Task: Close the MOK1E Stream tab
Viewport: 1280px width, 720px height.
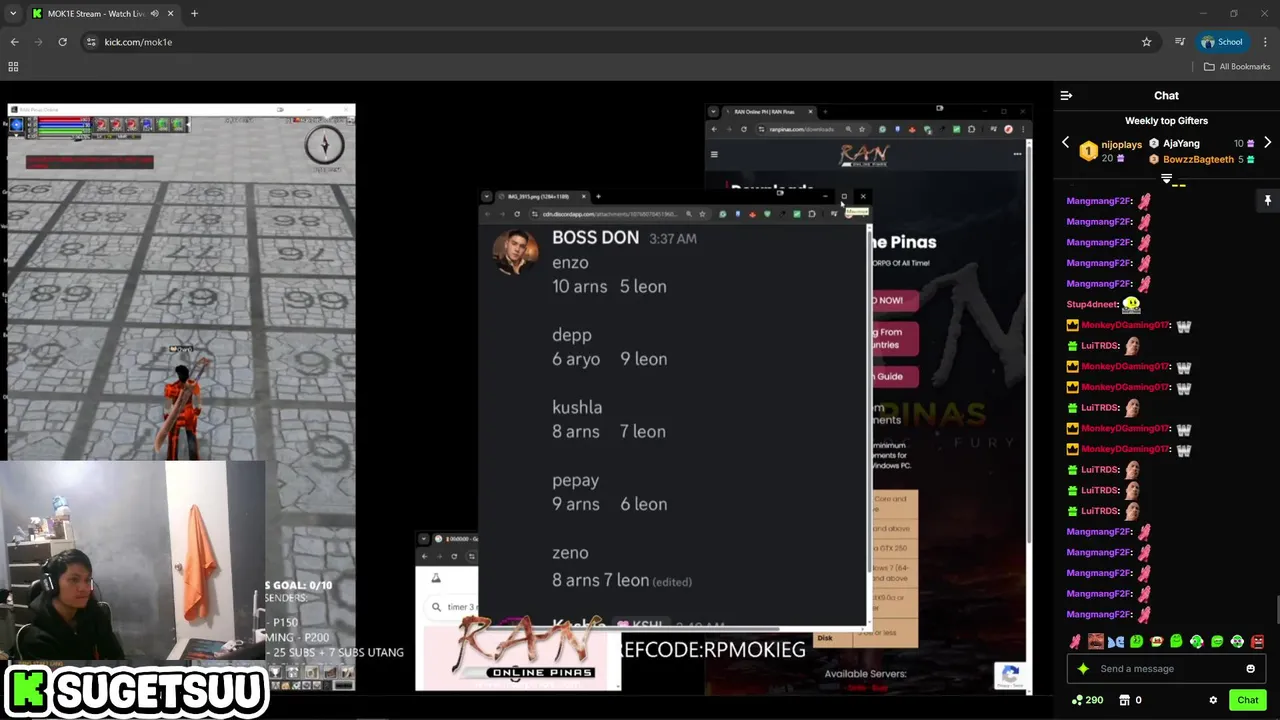Action: tap(171, 13)
